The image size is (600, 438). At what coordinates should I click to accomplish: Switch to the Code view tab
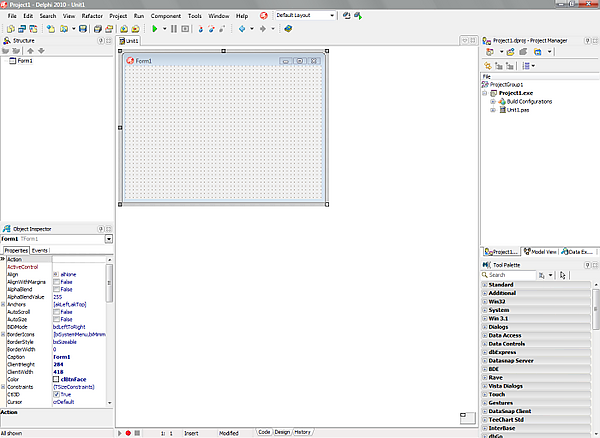tap(264, 432)
